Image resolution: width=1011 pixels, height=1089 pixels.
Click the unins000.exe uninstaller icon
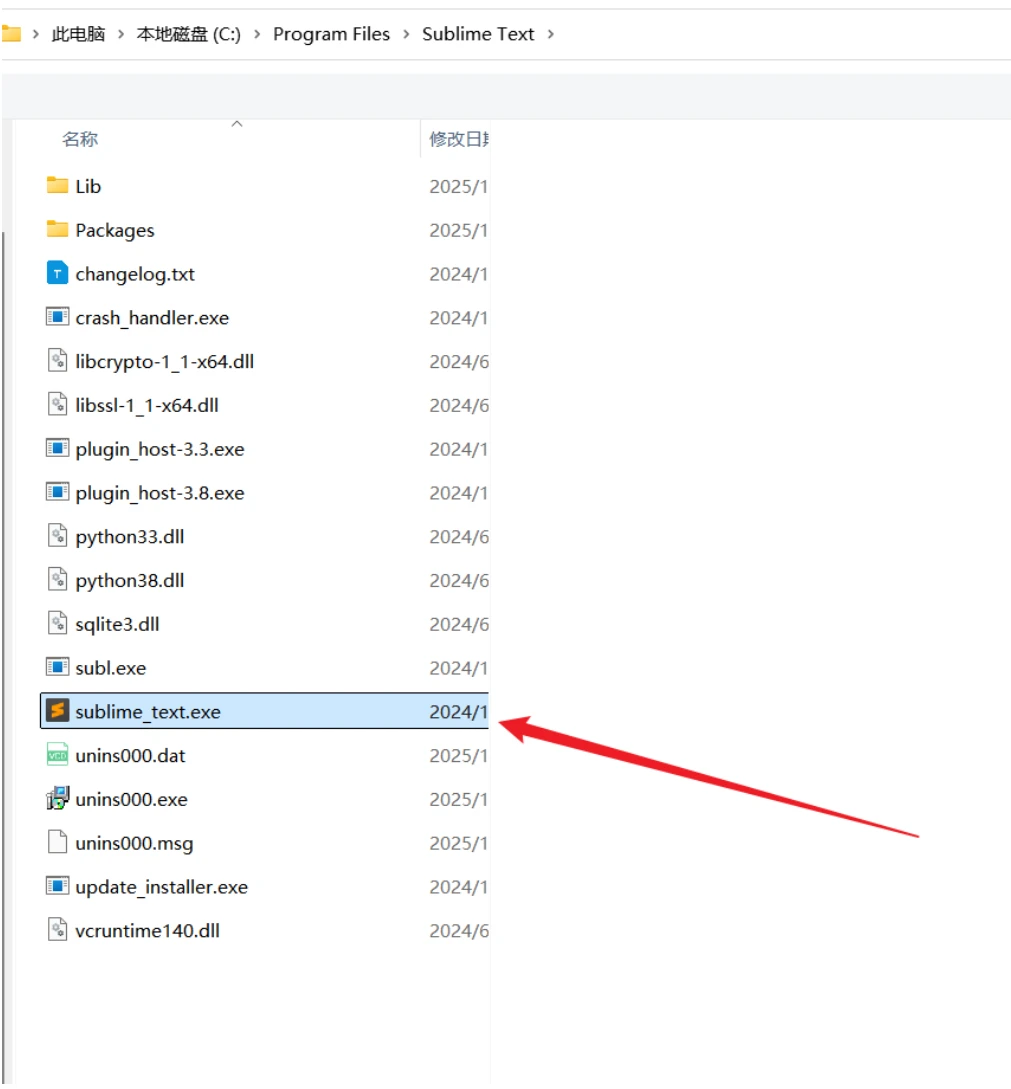(x=57, y=798)
